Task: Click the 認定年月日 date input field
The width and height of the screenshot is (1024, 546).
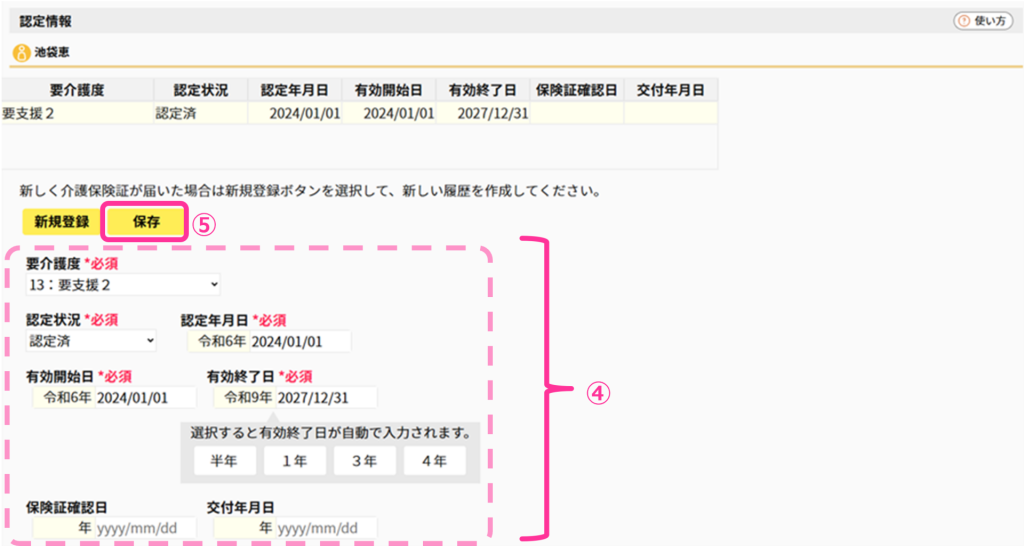Action: [300, 341]
